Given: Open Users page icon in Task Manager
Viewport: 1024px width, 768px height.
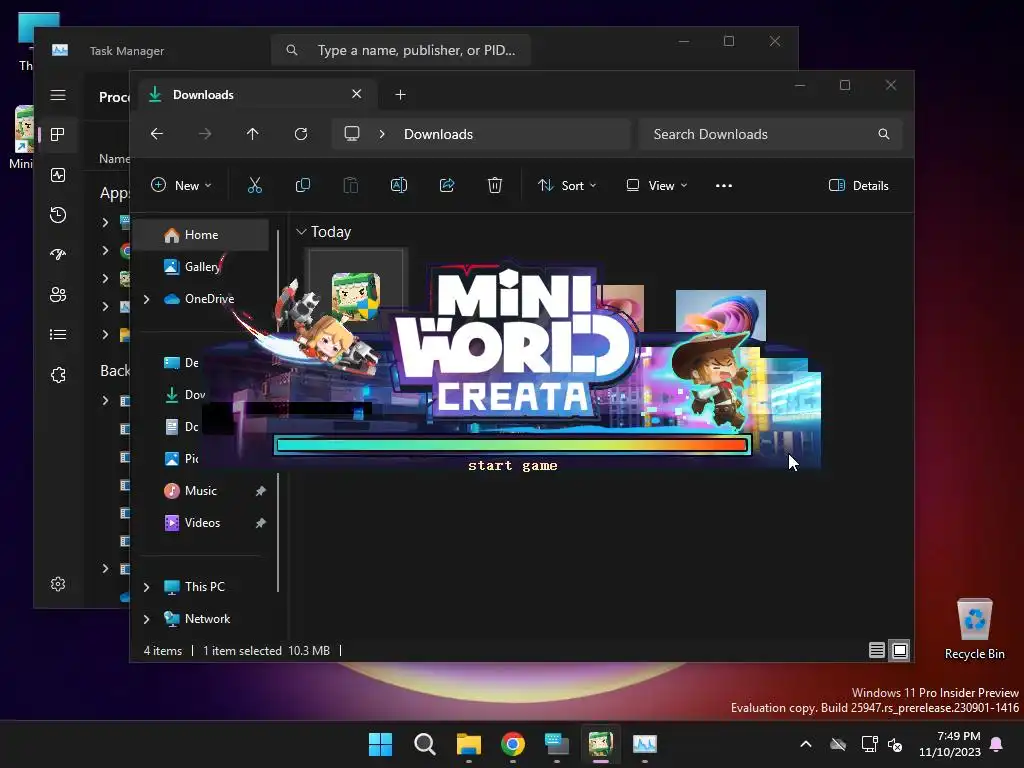Looking at the screenshot, I should click(58, 295).
